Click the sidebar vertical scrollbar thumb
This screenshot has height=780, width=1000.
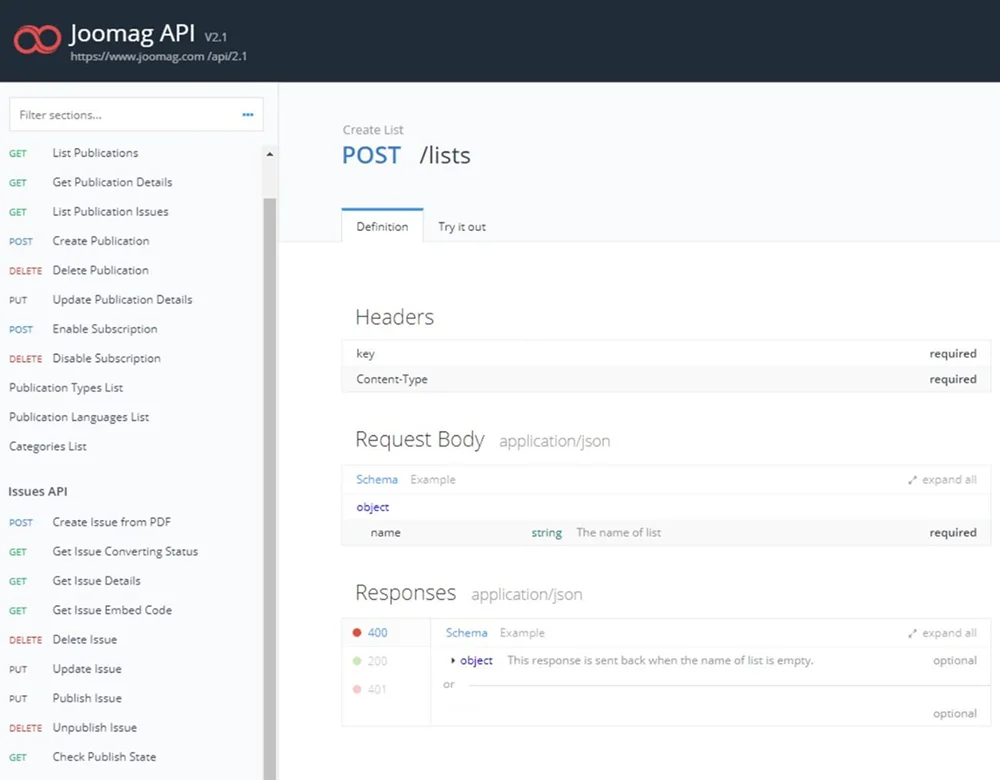click(x=270, y=489)
